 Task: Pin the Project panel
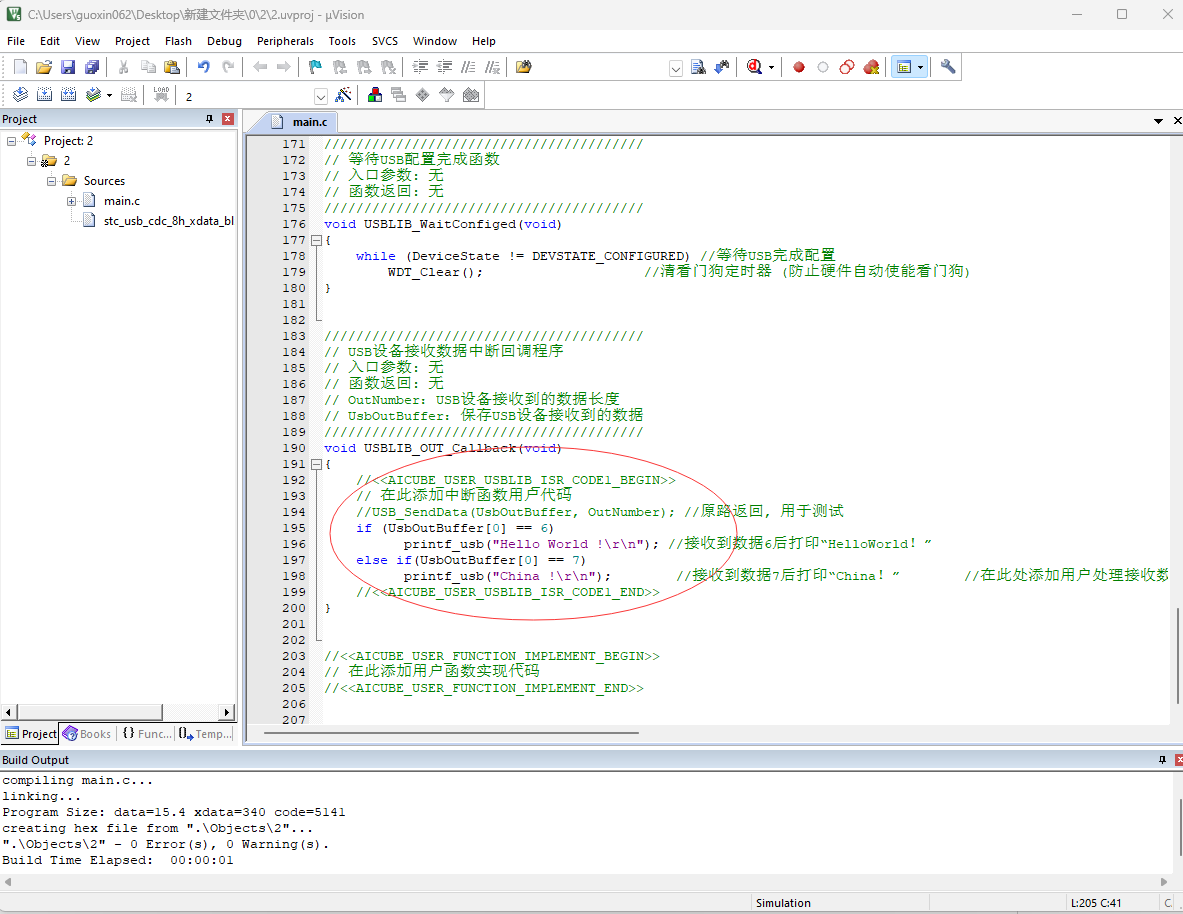click(210, 119)
